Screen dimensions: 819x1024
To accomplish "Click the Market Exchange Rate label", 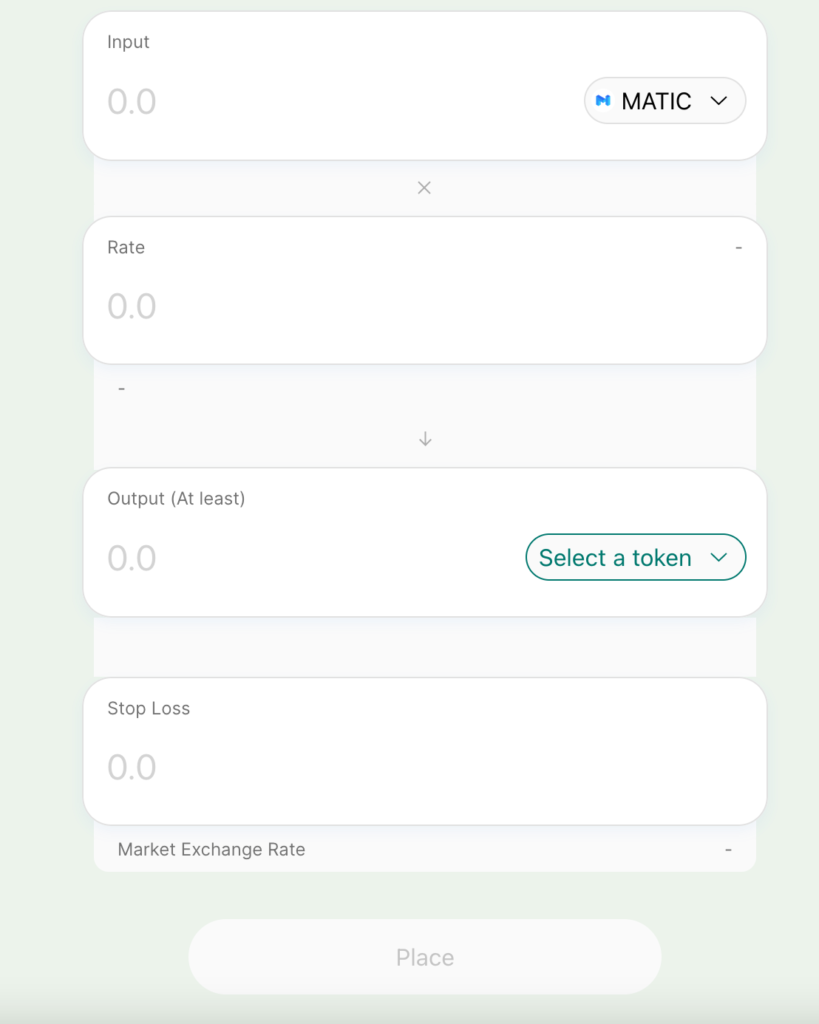I will pyautogui.click(x=212, y=850).
